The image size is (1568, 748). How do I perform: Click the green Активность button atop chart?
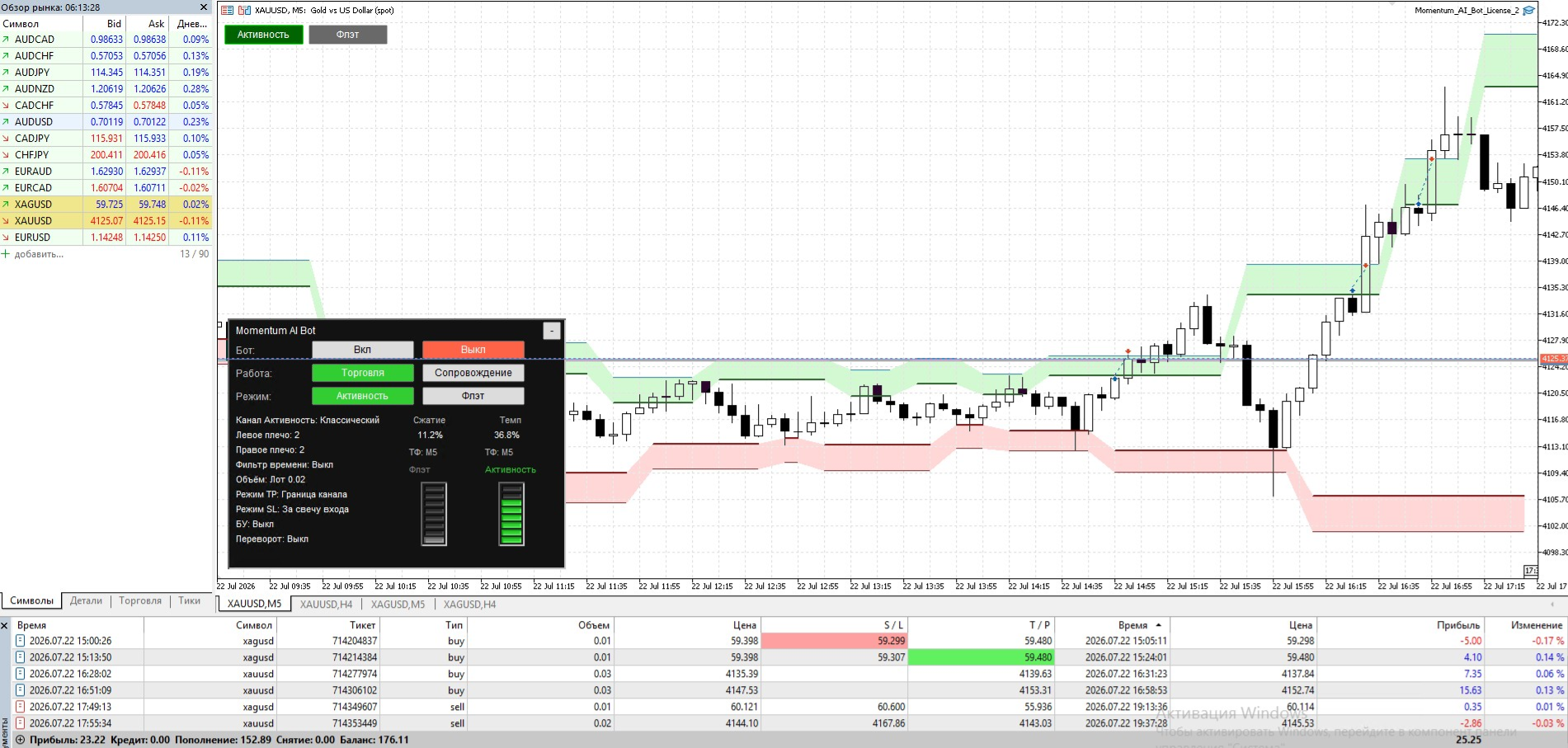(x=263, y=35)
